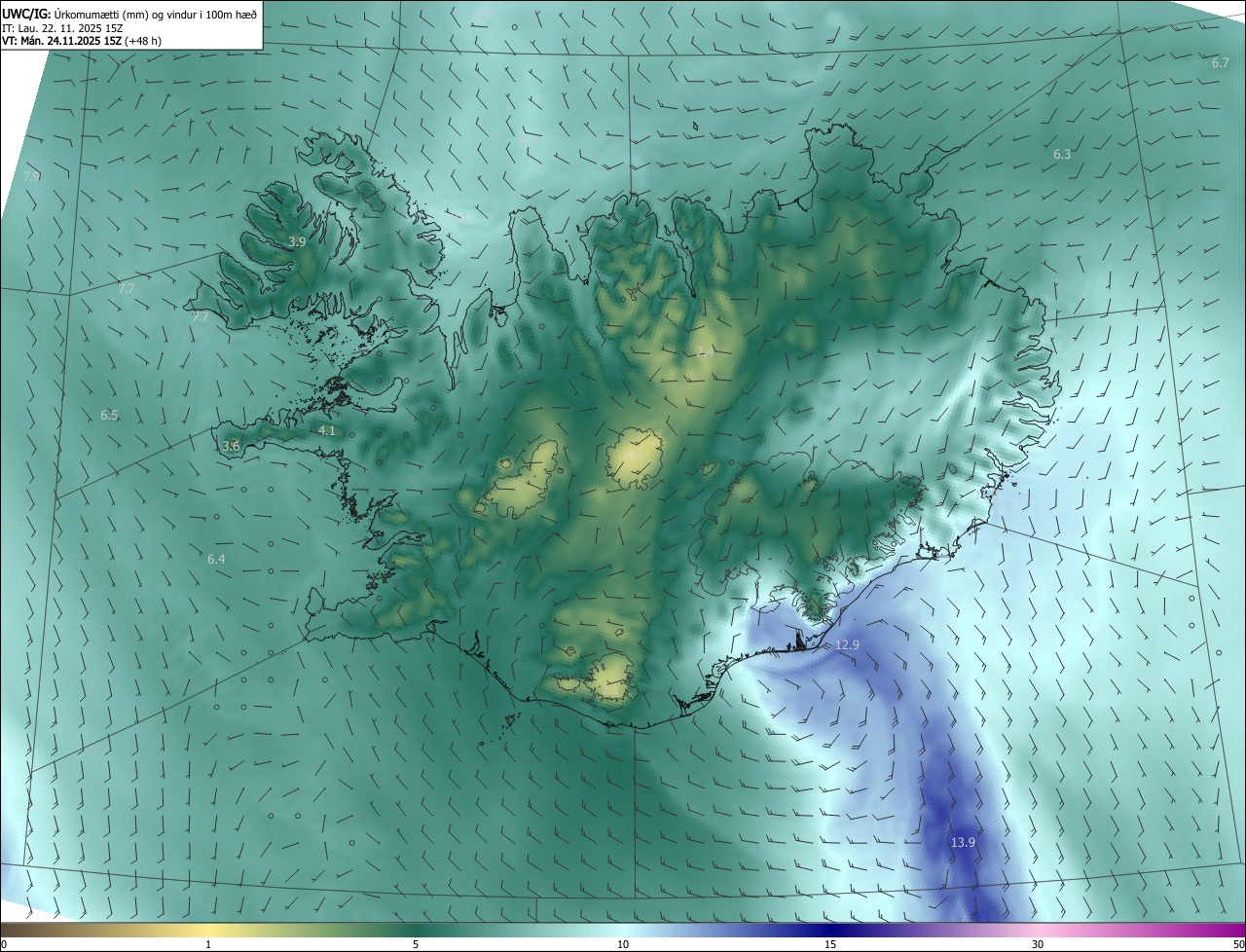Click the 1.6 value on the central glacier
The height and width of the screenshot is (952, 1246).
[x=635, y=455]
